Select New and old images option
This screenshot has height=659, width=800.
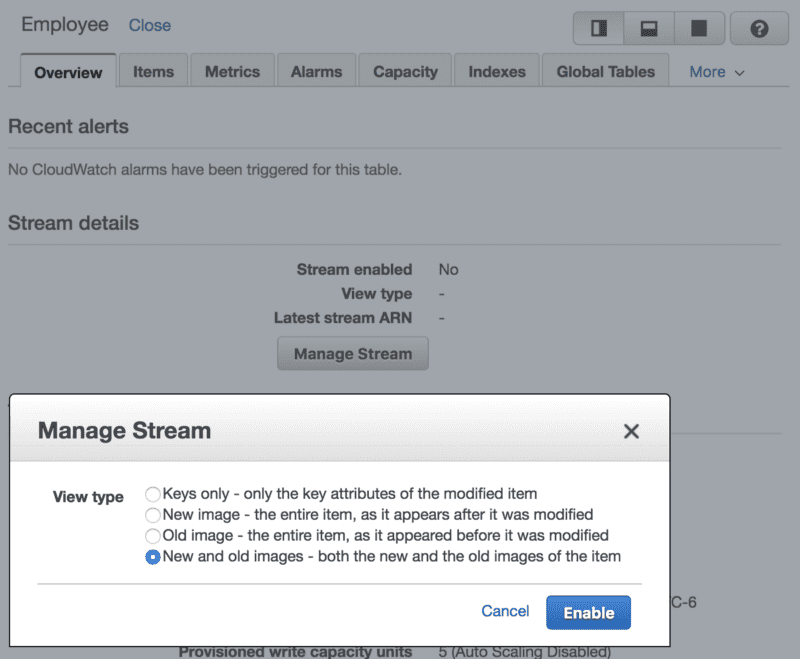[x=153, y=557]
